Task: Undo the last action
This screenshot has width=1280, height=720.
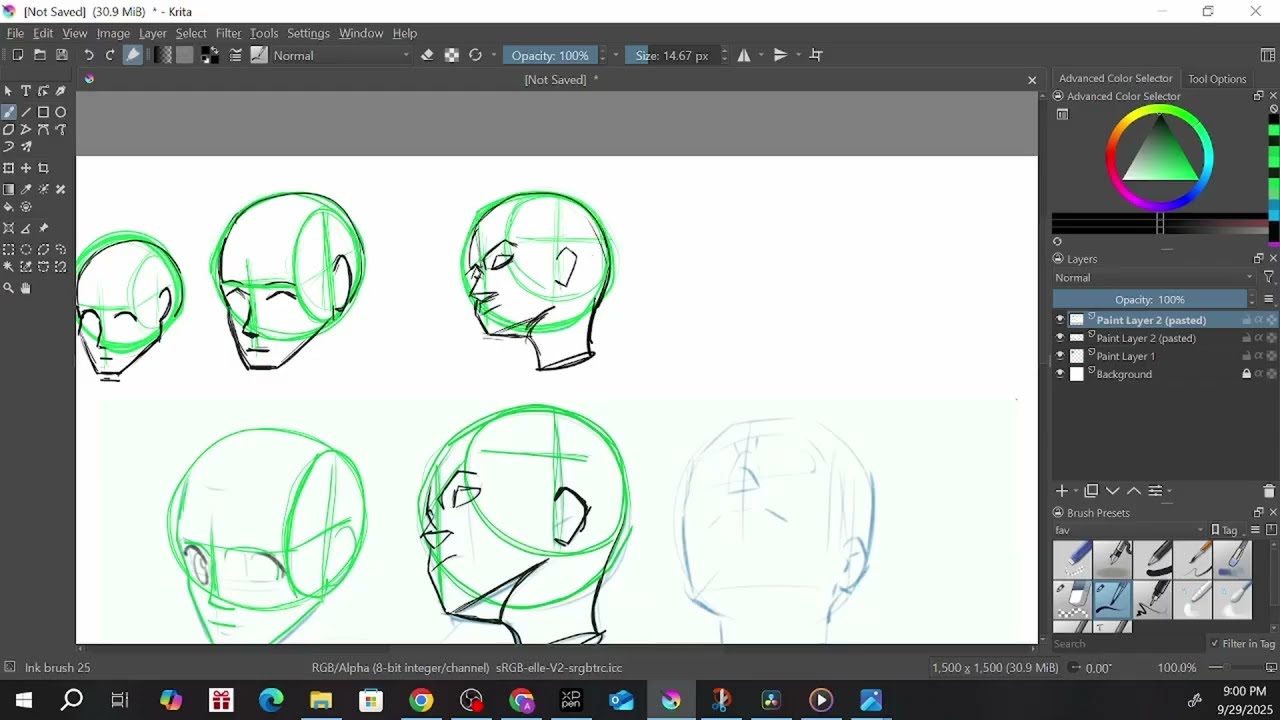Action: coord(89,55)
